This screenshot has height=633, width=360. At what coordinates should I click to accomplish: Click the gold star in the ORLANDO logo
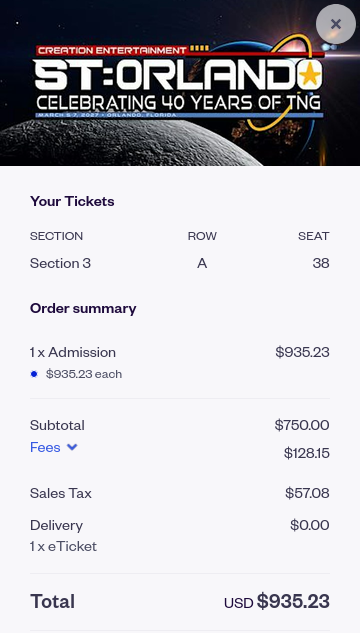coord(310,74)
